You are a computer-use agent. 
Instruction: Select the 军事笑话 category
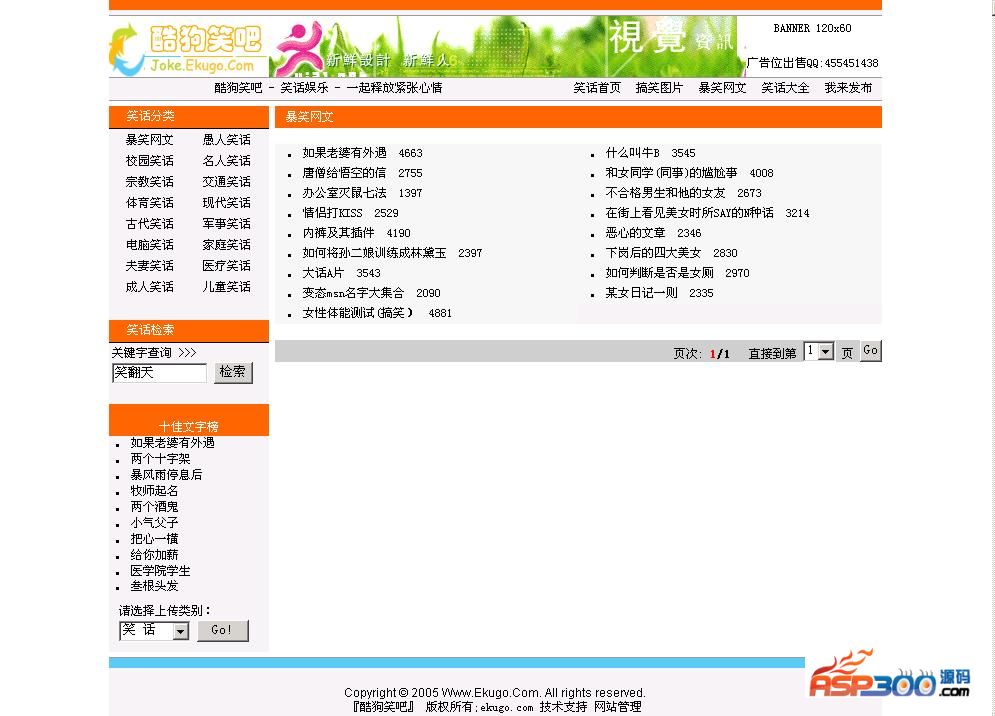tap(226, 223)
